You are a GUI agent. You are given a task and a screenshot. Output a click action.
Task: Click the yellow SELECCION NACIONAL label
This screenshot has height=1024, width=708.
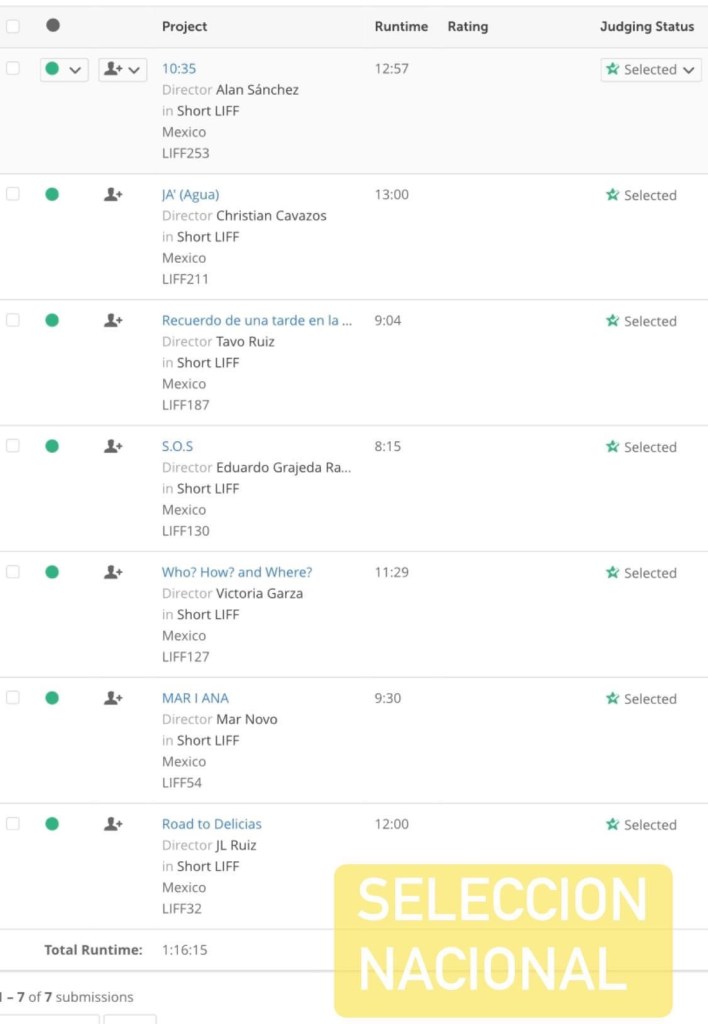click(503, 940)
